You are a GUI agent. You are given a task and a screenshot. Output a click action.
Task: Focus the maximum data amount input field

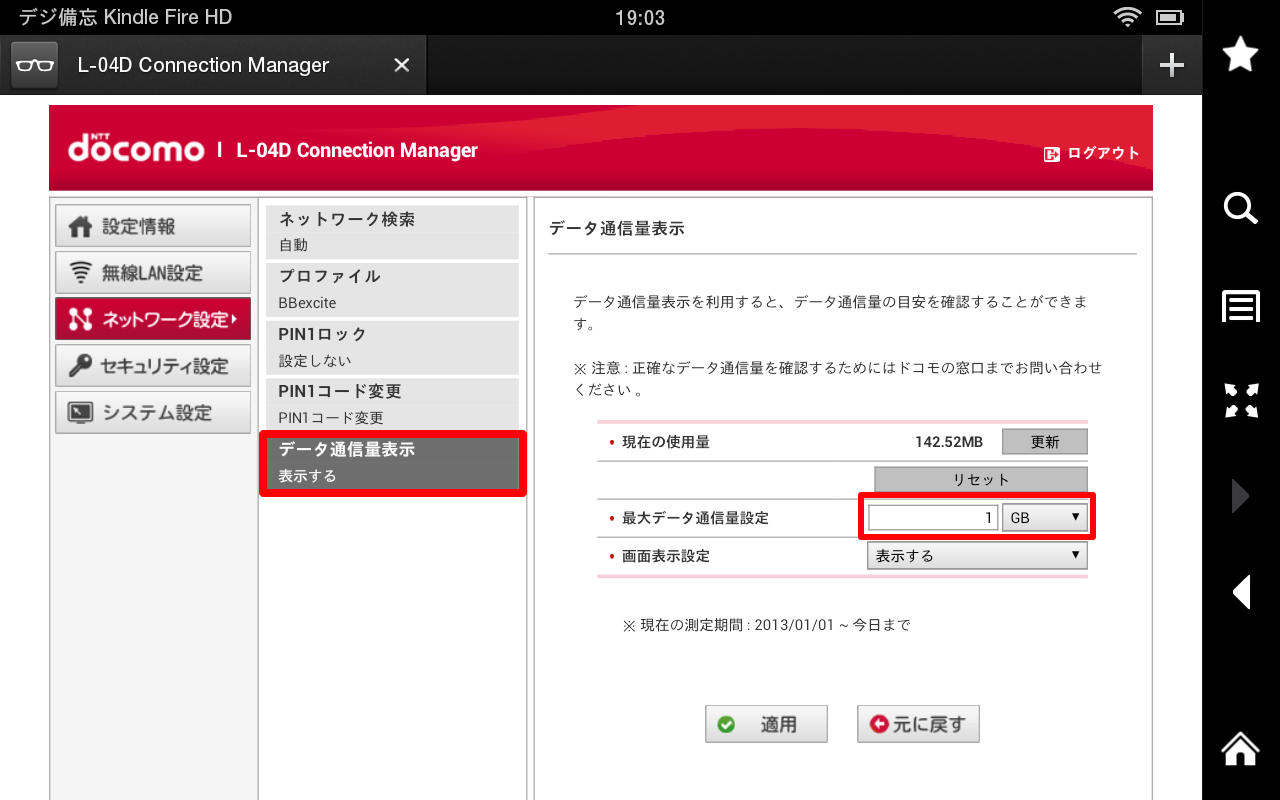pos(932,518)
